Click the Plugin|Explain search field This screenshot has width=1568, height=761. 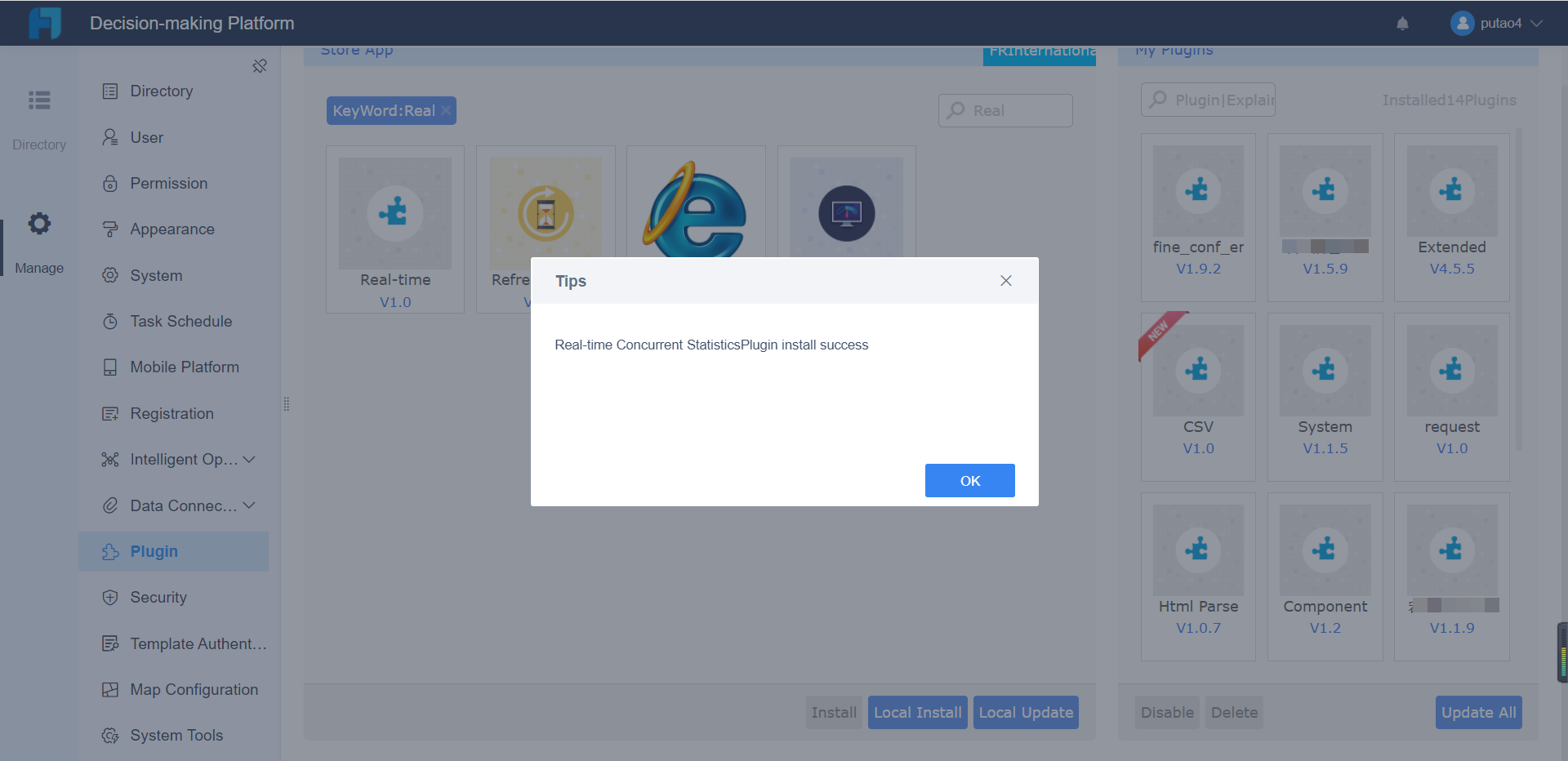pos(1208,100)
